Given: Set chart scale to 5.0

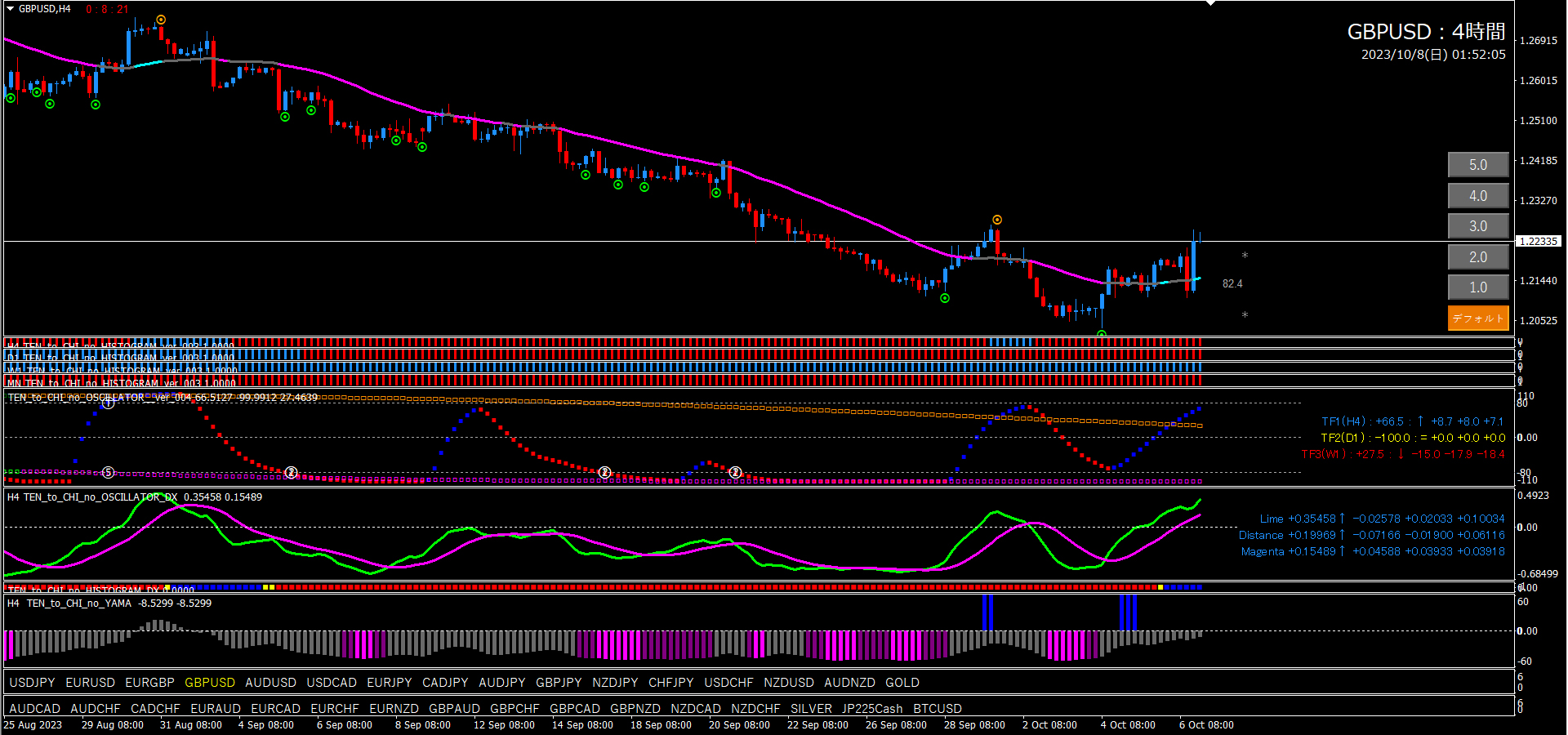Looking at the screenshot, I should [1478, 165].
